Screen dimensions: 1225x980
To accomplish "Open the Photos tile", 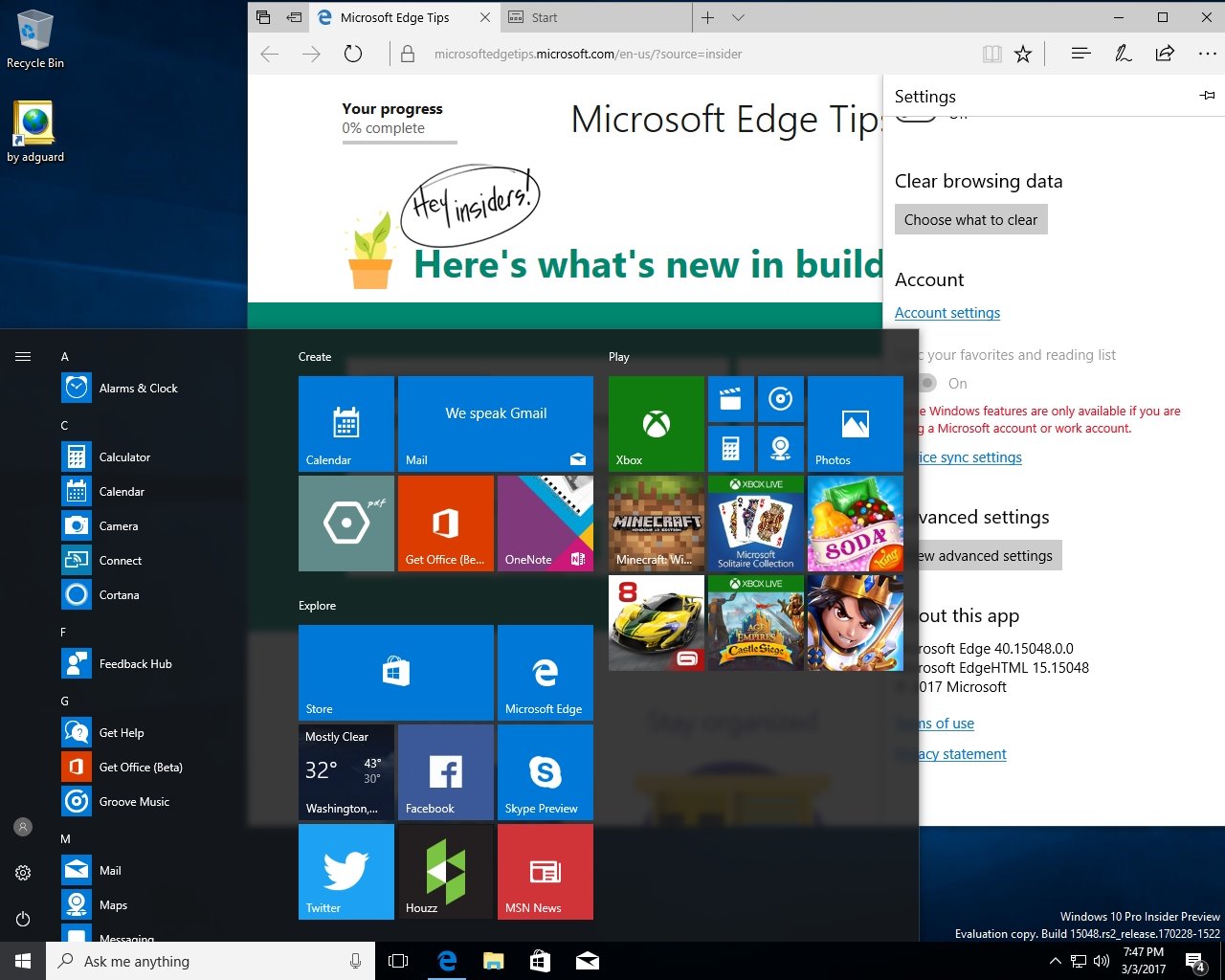I will (856, 424).
